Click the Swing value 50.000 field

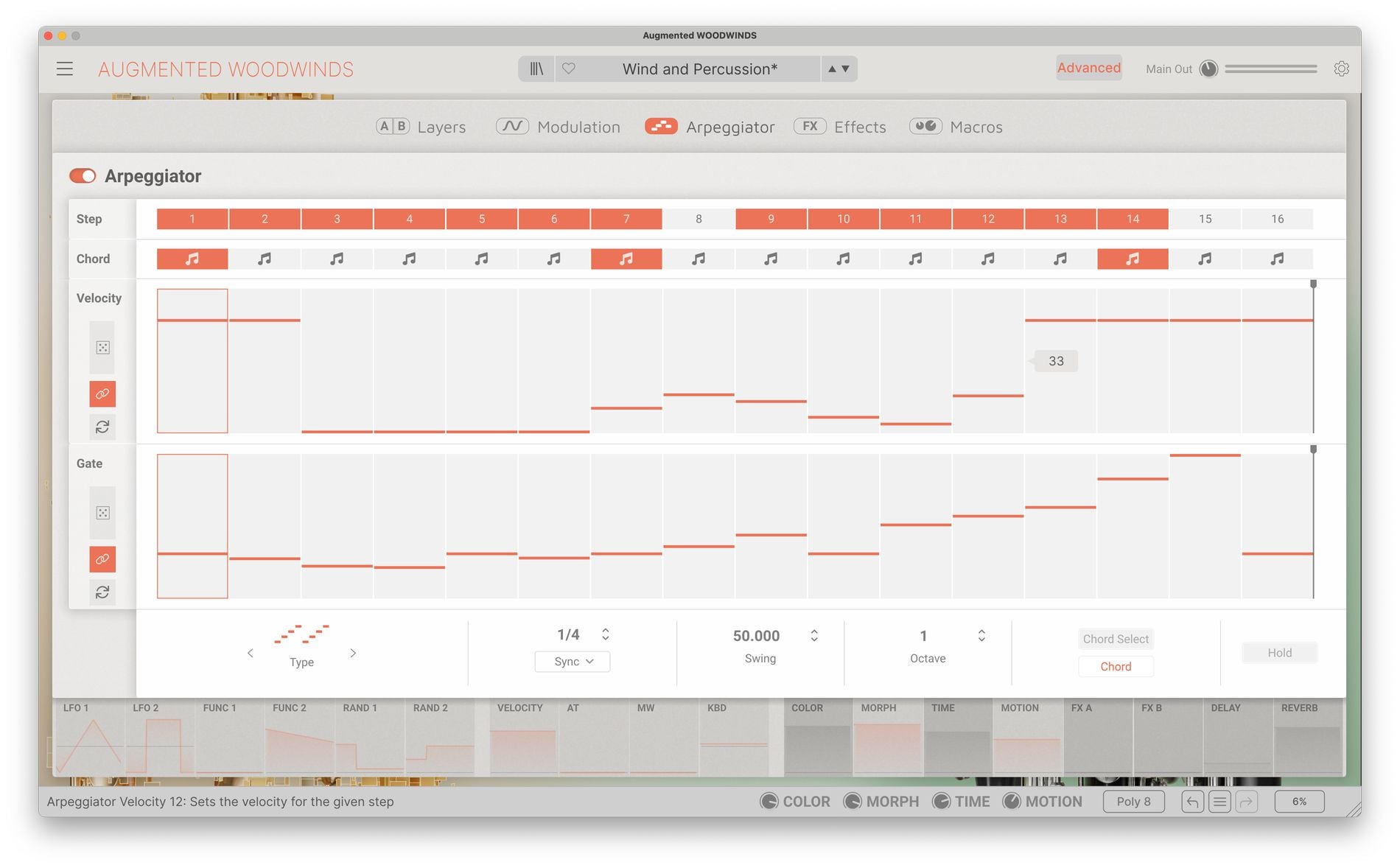[756, 635]
